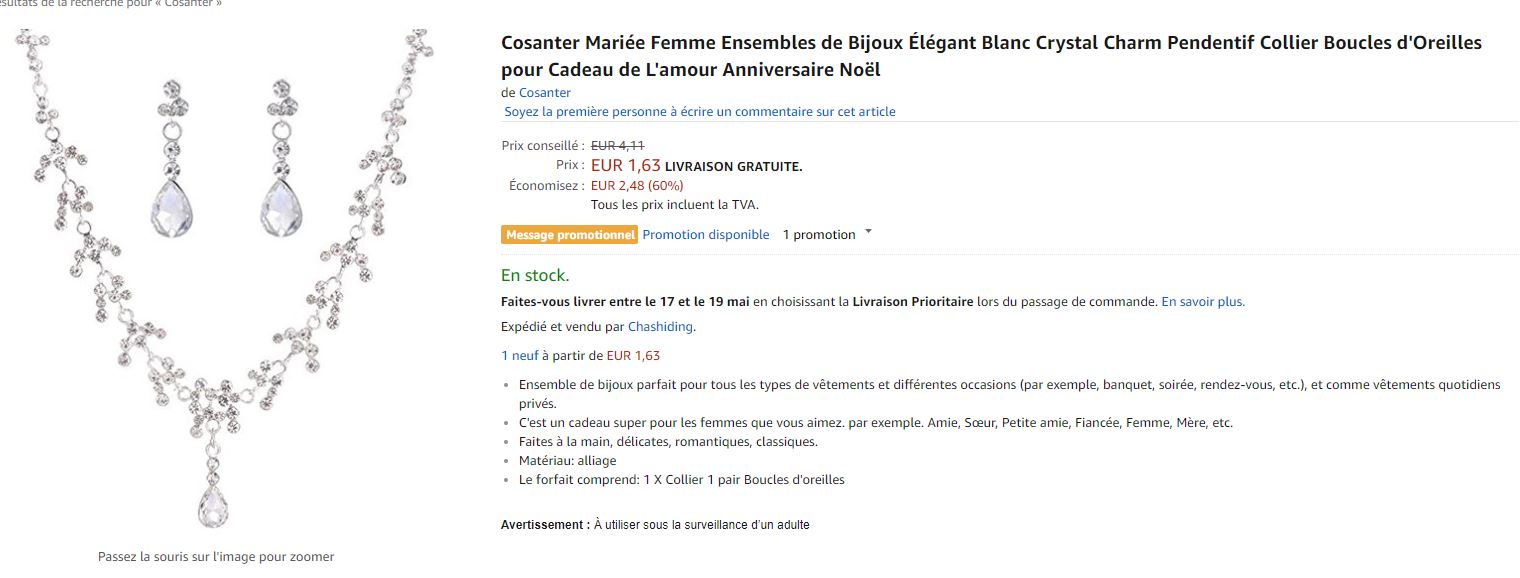Click the green En stock status
This screenshot has width=1520, height=578.
pyautogui.click(x=535, y=276)
